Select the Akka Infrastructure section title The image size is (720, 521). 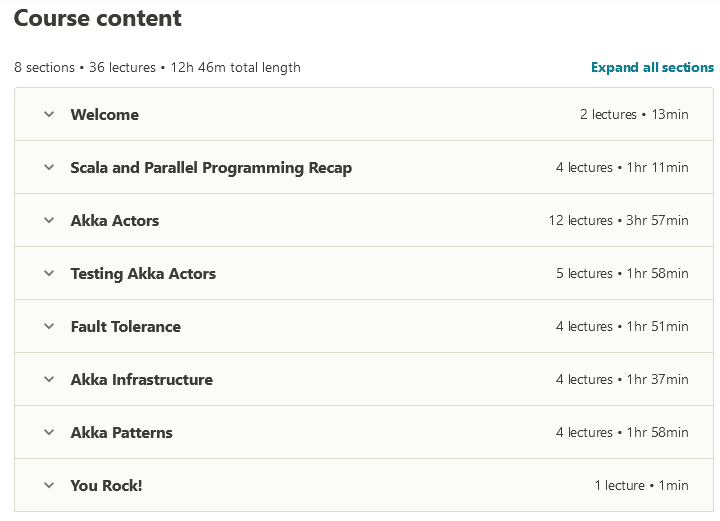[141, 380]
